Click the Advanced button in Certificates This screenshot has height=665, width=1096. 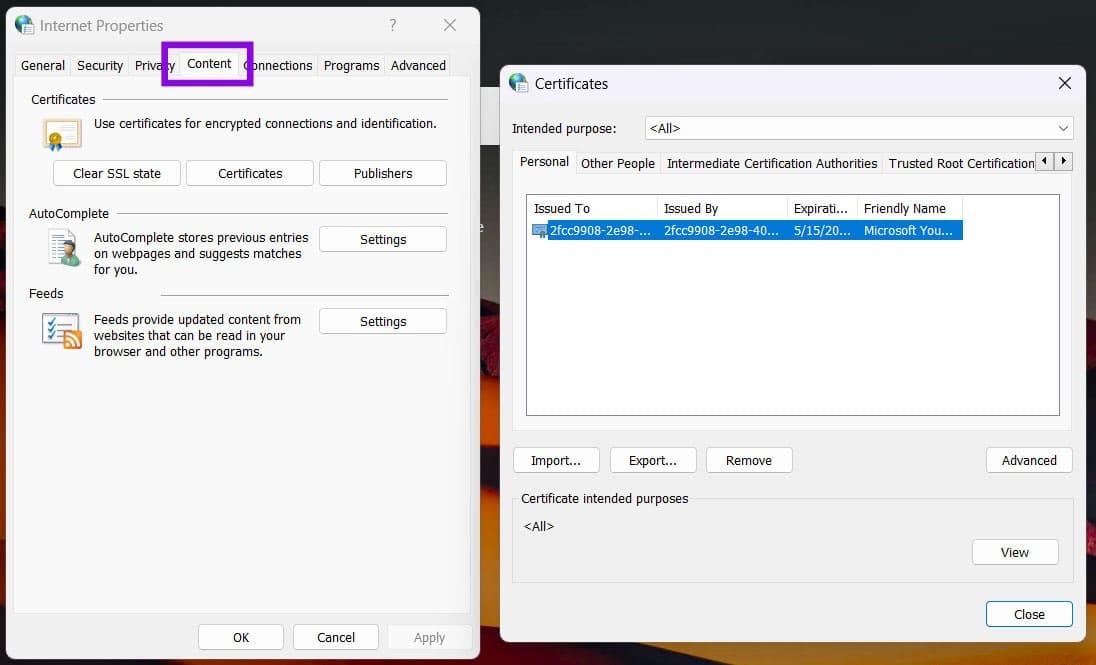pos(1029,460)
